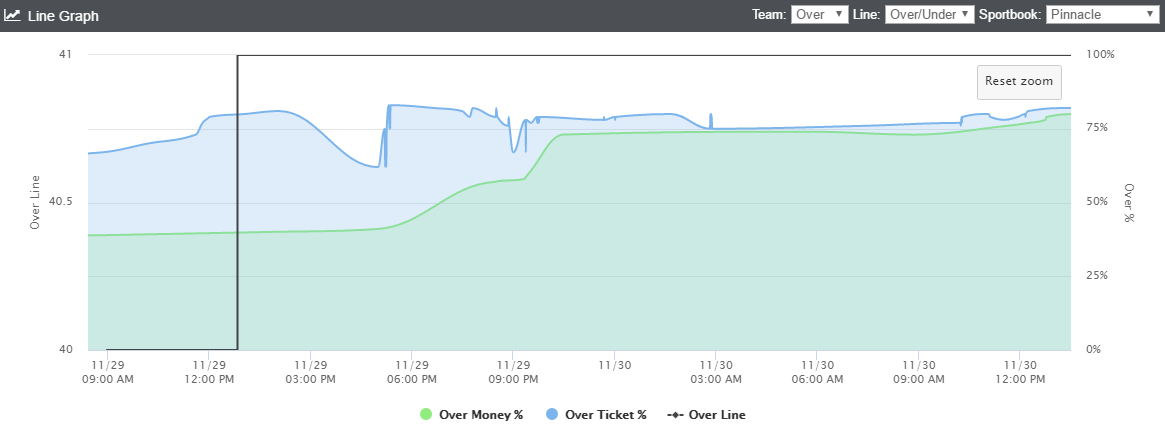Click the 11/29 06:00 PM axis label
The image size is (1165, 439).
tap(412, 372)
